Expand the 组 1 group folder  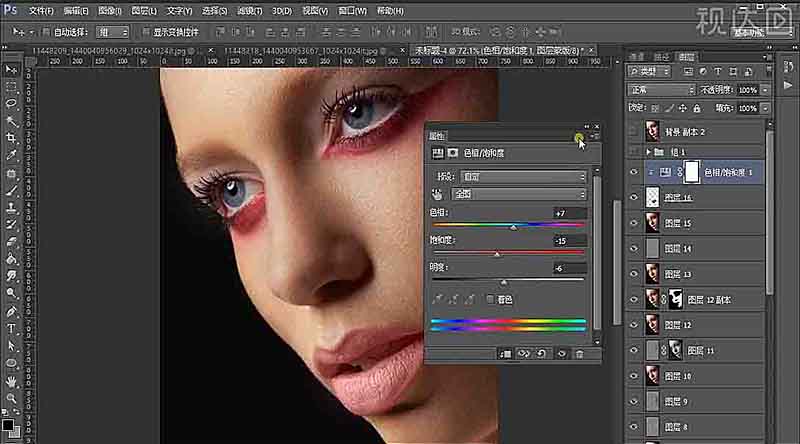[x=648, y=152]
